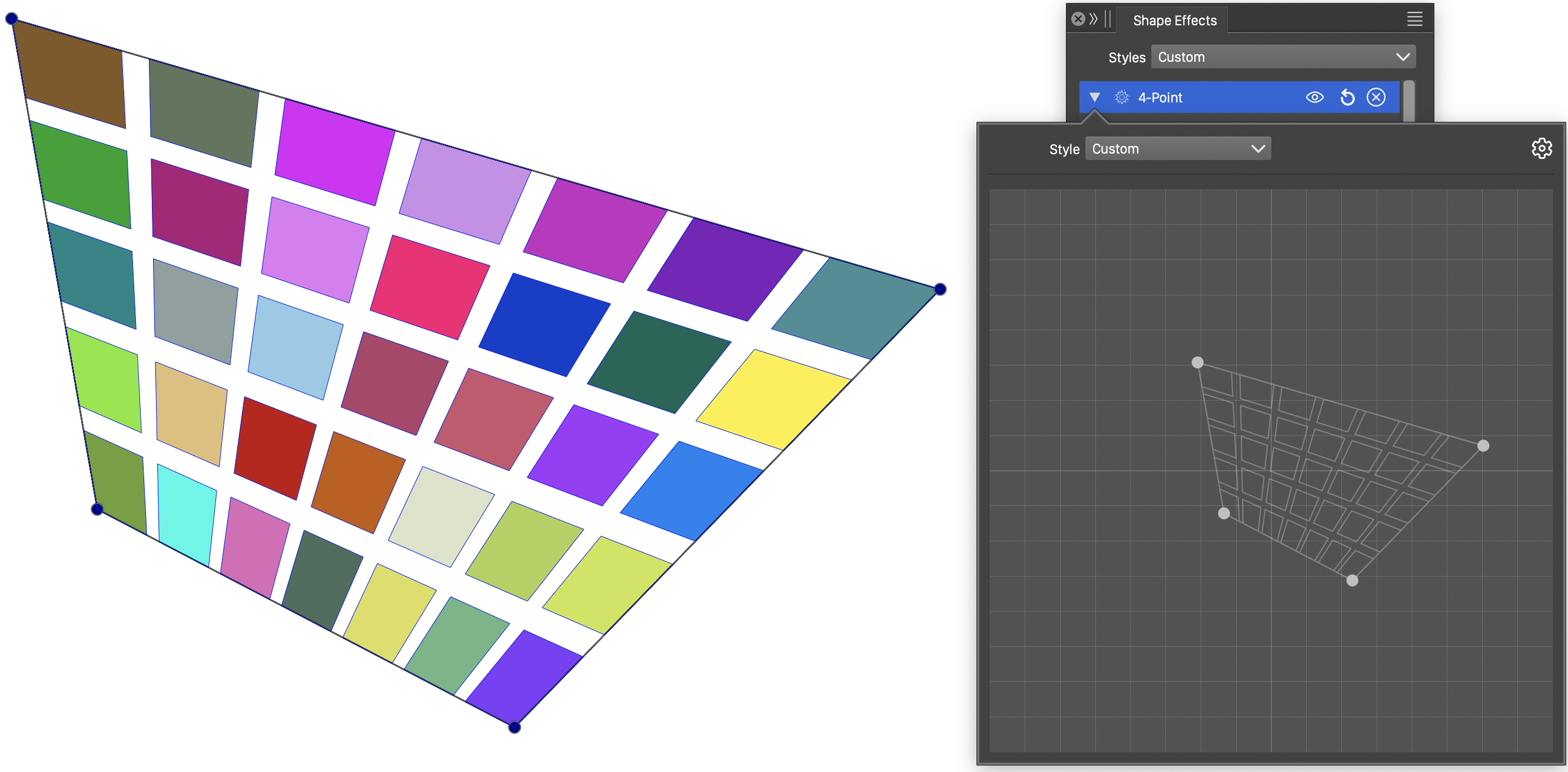
Task: Collapse the 4-Point effect disclosure triangle
Action: [1094, 97]
